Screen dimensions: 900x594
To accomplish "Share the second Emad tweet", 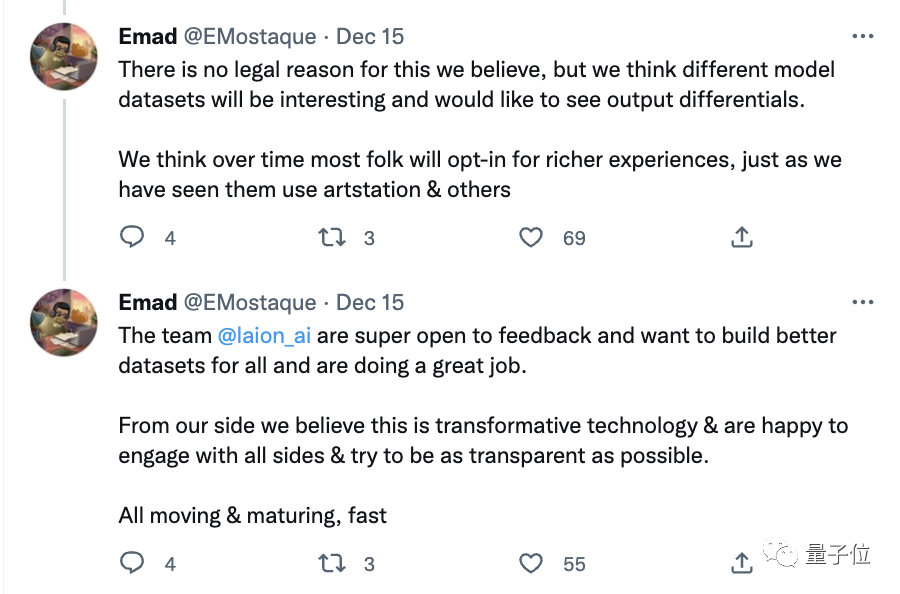I will pyautogui.click(x=741, y=562).
